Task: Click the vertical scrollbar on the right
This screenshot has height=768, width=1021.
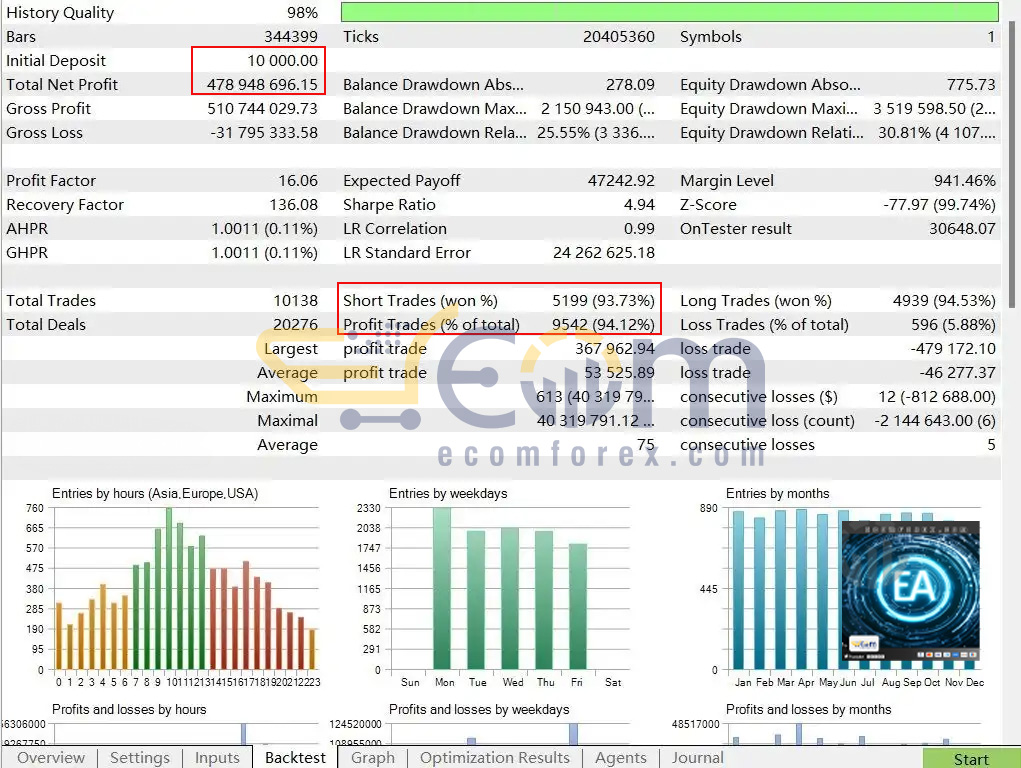Action: 1012,200
